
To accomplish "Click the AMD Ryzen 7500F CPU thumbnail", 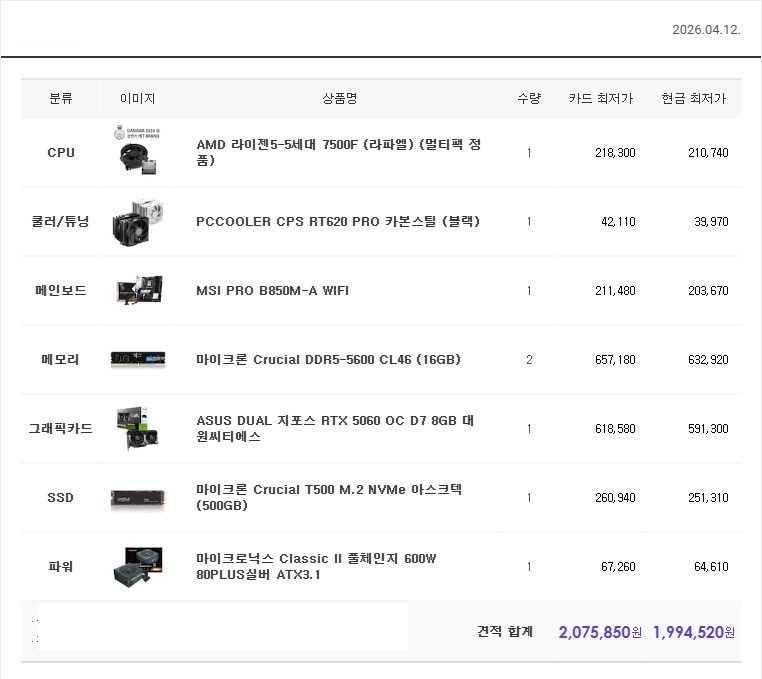I will [137, 153].
